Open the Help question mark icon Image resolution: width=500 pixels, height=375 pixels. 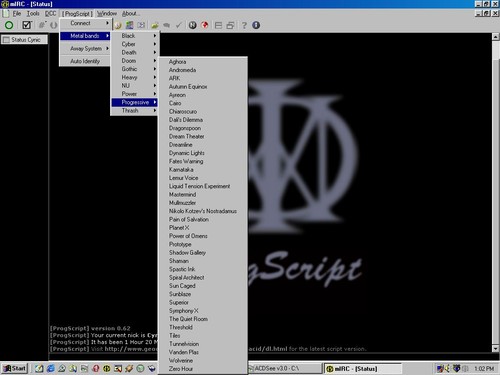click(x=244, y=25)
